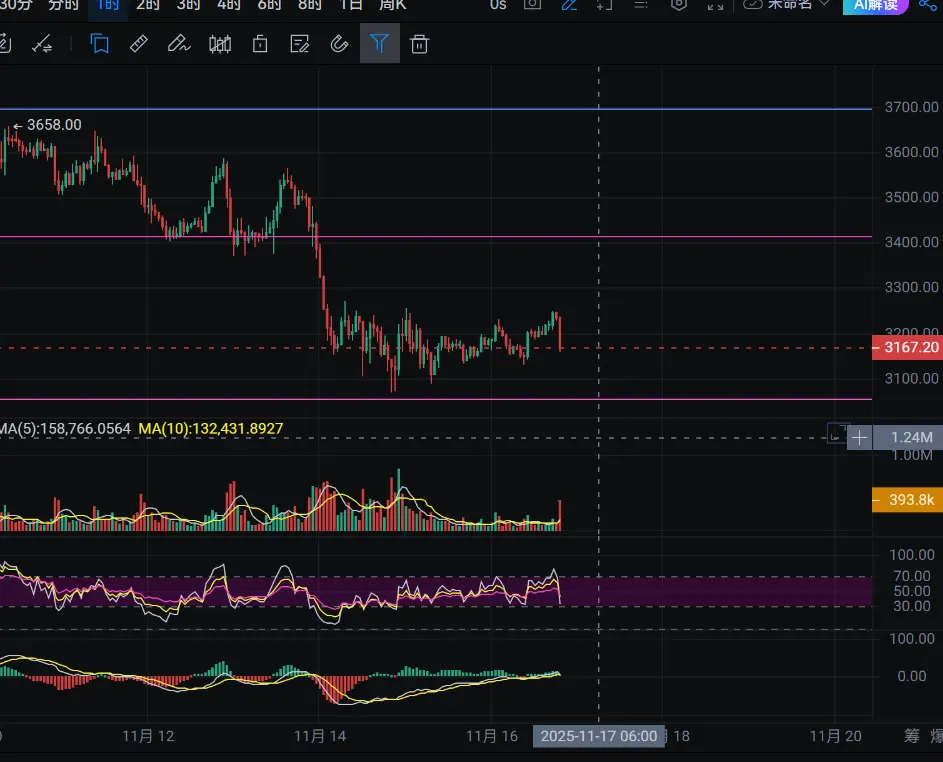Toggle the blue pen drawing mode icon
Image resolution: width=943 pixels, height=762 pixels.
[x=569, y=5]
